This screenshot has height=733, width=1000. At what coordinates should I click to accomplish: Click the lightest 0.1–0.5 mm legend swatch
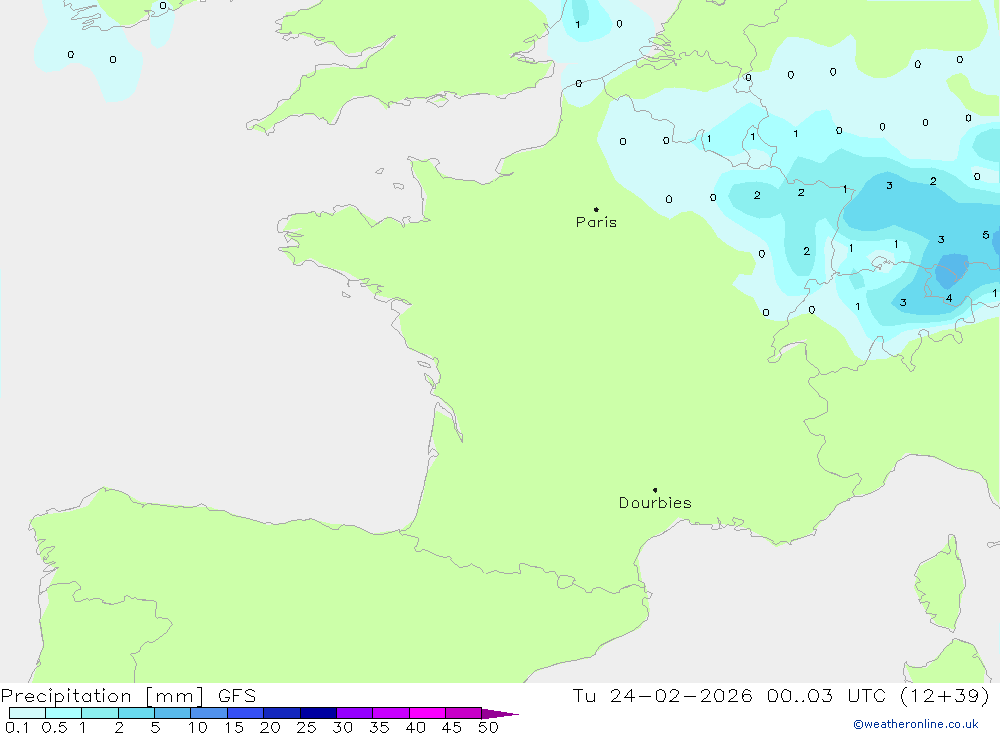click(x=27, y=713)
